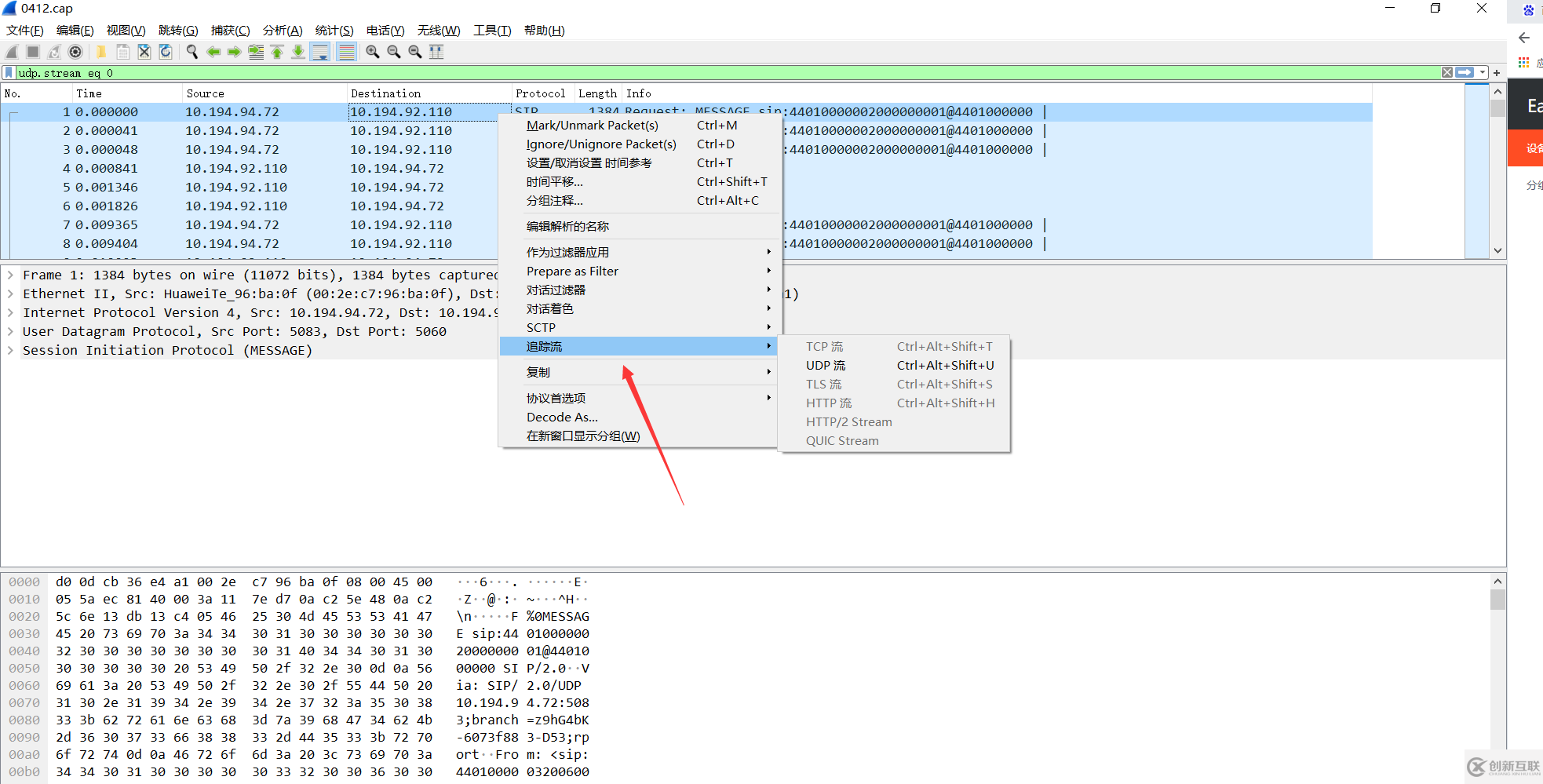The height and width of the screenshot is (784, 1543).
Task: Click the open capture file folder icon
Action: [x=102, y=52]
